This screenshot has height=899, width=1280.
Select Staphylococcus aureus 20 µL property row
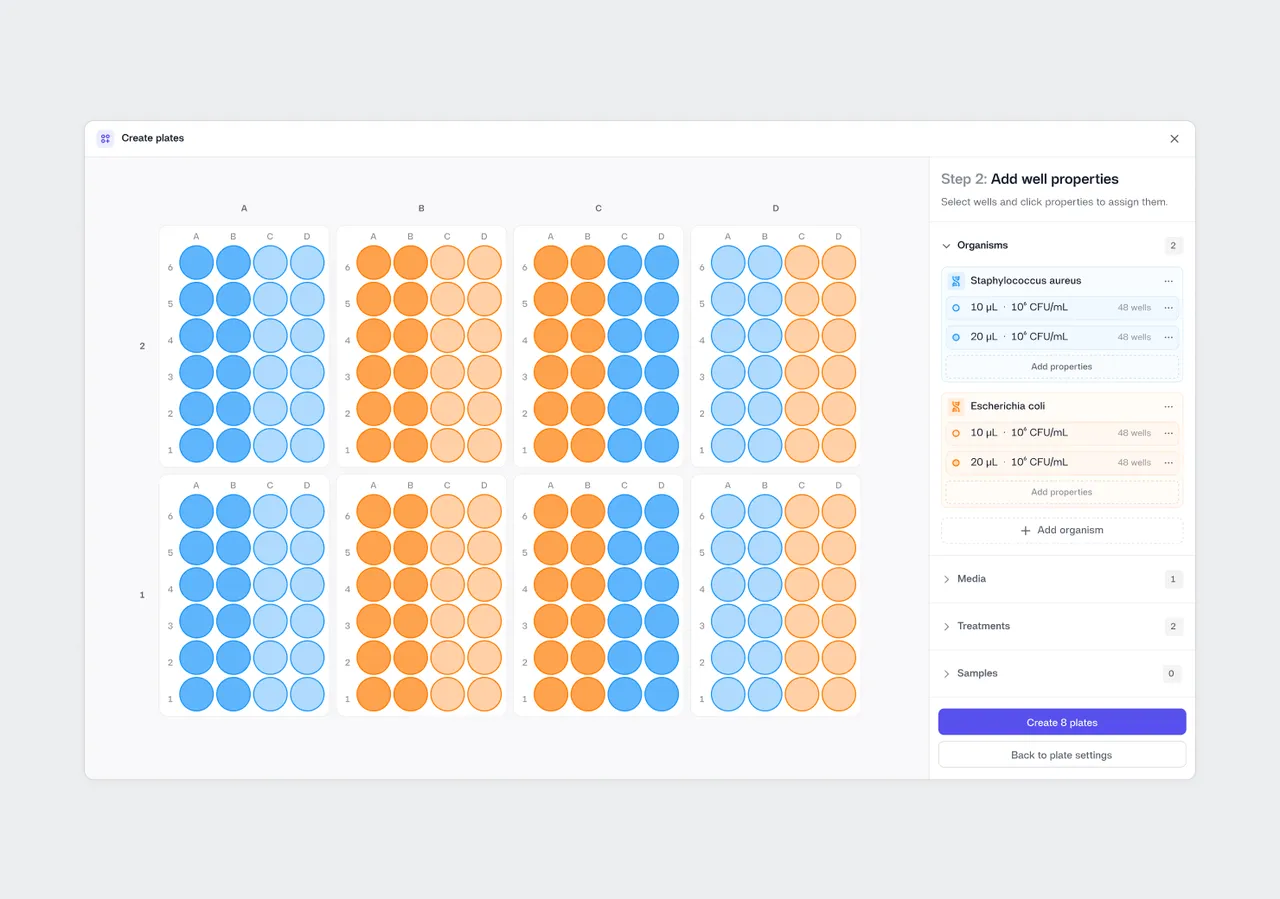click(1062, 337)
